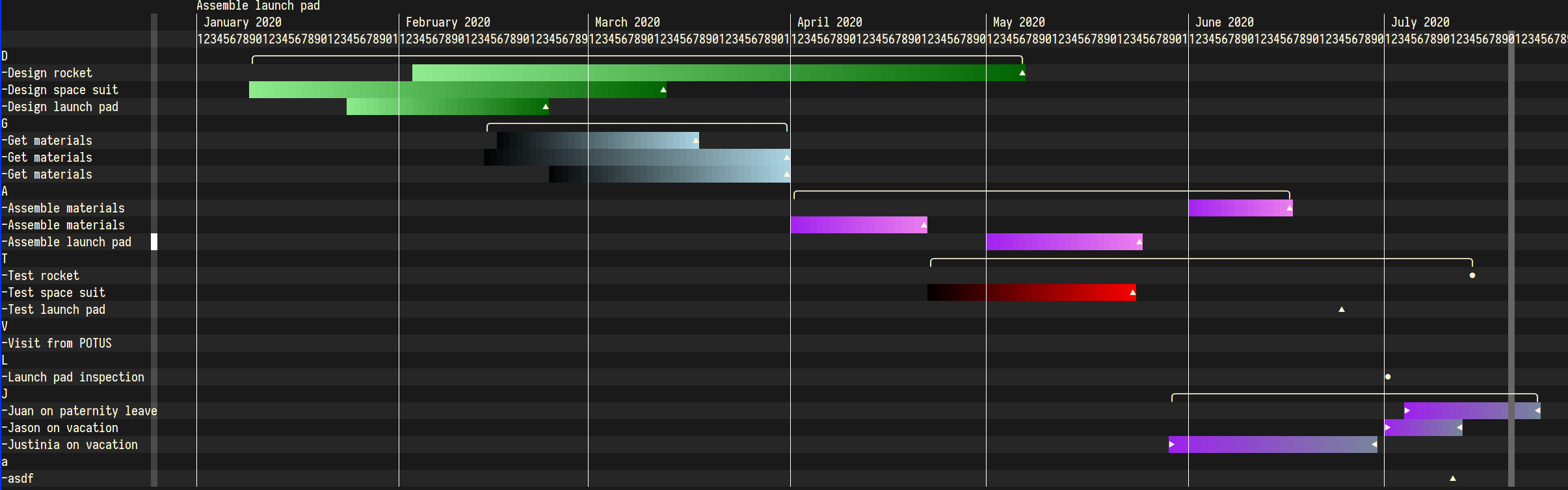1568x490 pixels.
Task: Click the Test rocket milestone dot
Action: pyautogui.click(x=1472, y=276)
